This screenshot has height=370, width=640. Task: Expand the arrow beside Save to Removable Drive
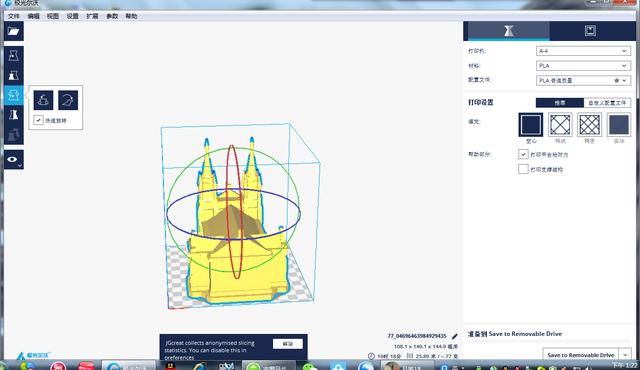coord(625,355)
